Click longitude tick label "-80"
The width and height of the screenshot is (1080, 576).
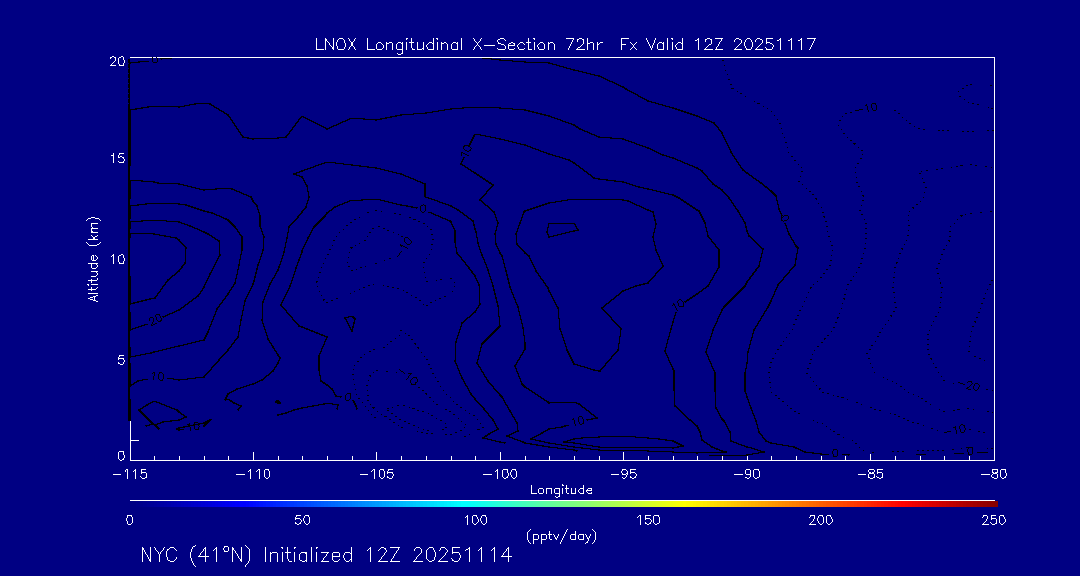[994, 475]
